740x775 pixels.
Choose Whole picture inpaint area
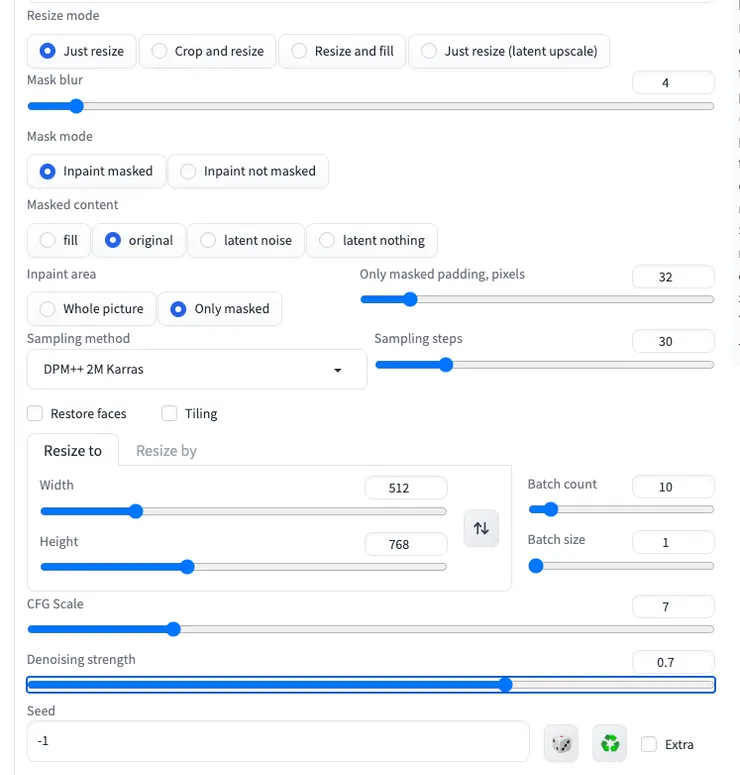[91, 309]
